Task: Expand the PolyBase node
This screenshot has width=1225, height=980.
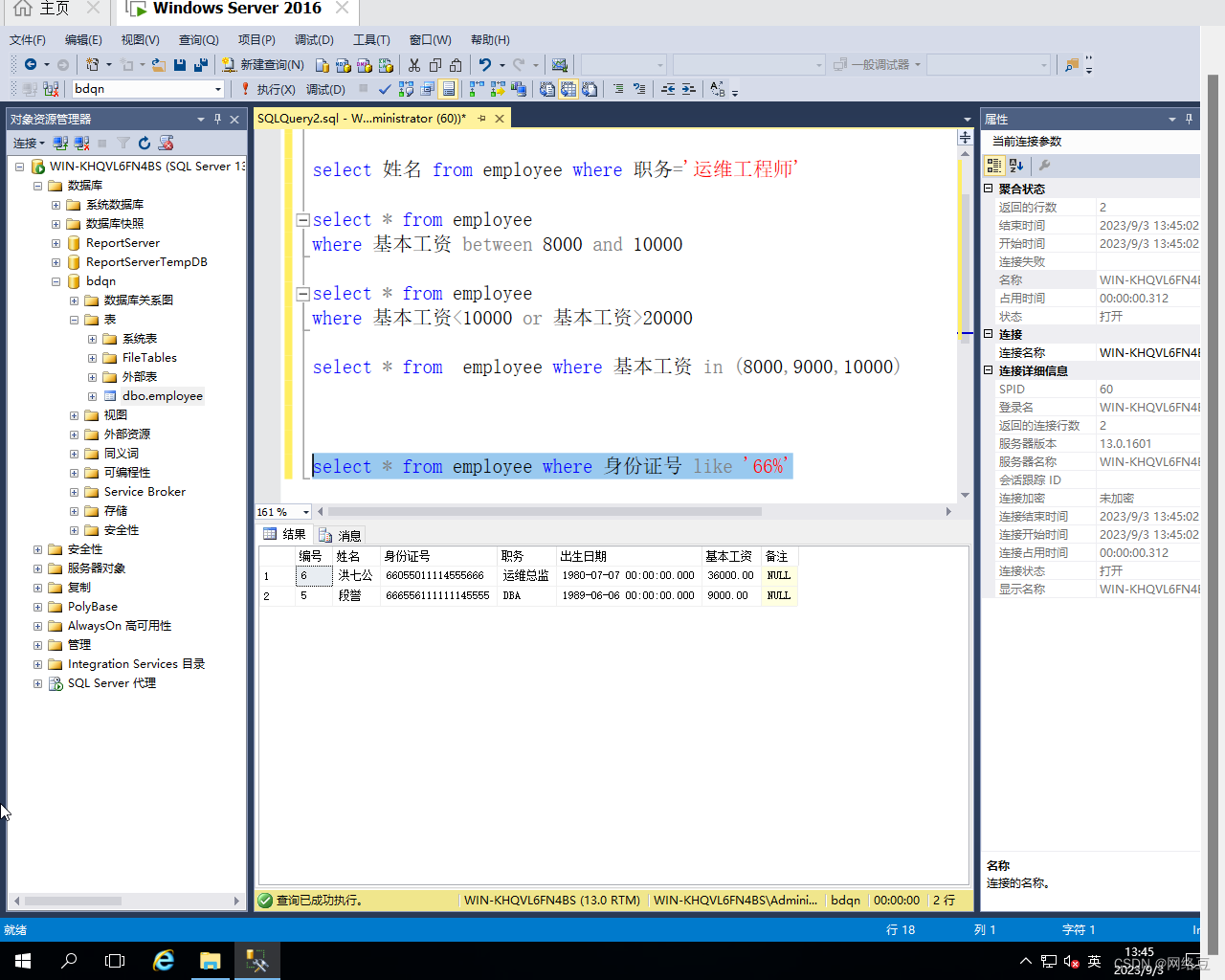Action: 37,607
